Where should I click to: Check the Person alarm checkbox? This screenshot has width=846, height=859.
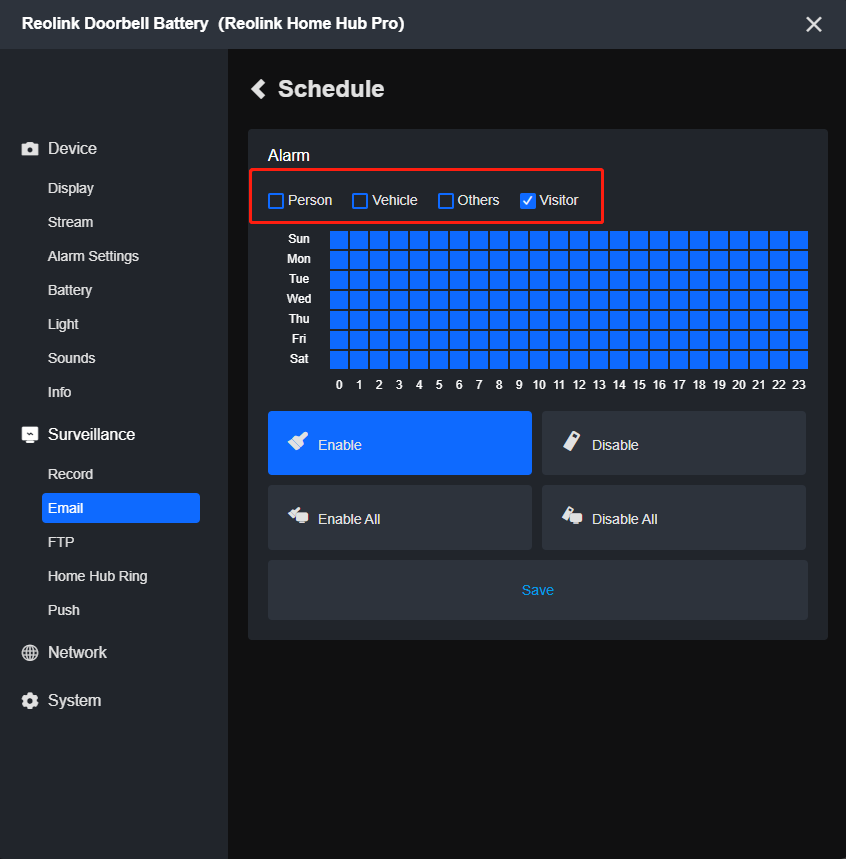(x=276, y=201)
